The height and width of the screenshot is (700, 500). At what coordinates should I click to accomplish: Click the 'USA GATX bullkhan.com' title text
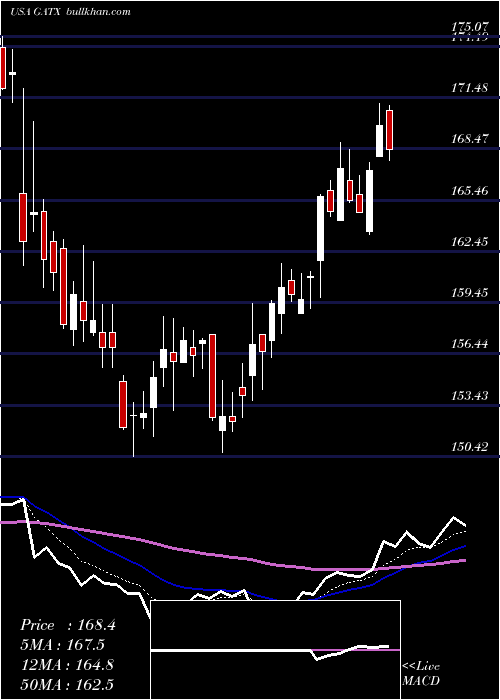pyautogui.click(x=71, y=11)
